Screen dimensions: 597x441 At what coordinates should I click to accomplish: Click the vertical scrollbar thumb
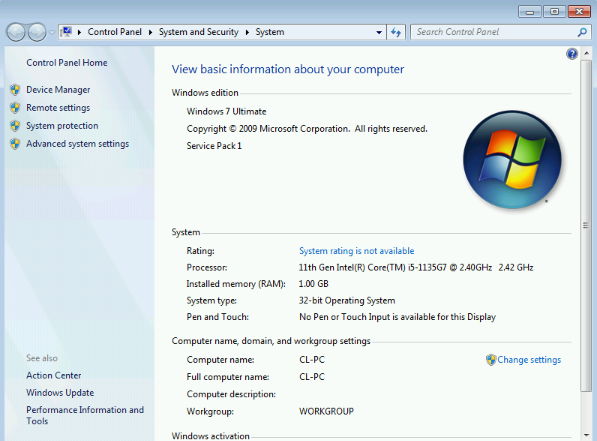586,225
